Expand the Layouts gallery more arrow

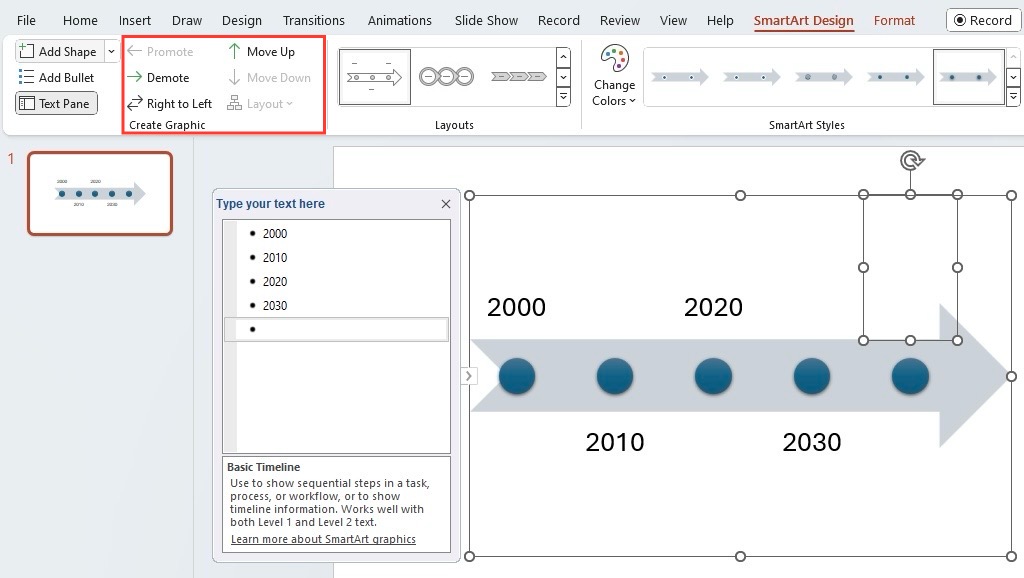[563, 97]
